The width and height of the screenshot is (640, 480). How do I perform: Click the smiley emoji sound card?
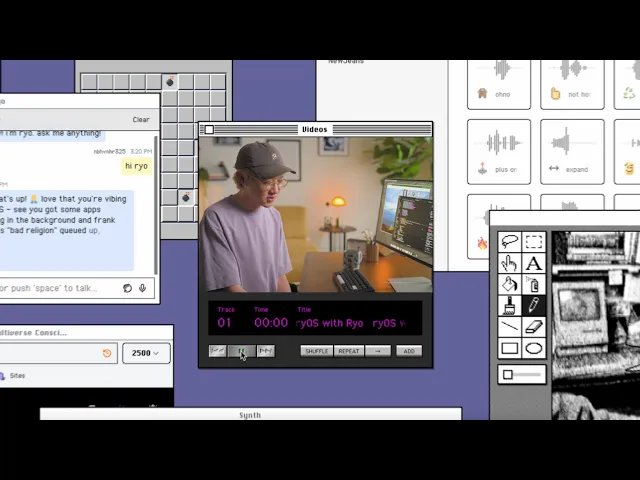[x=627, y=152]
